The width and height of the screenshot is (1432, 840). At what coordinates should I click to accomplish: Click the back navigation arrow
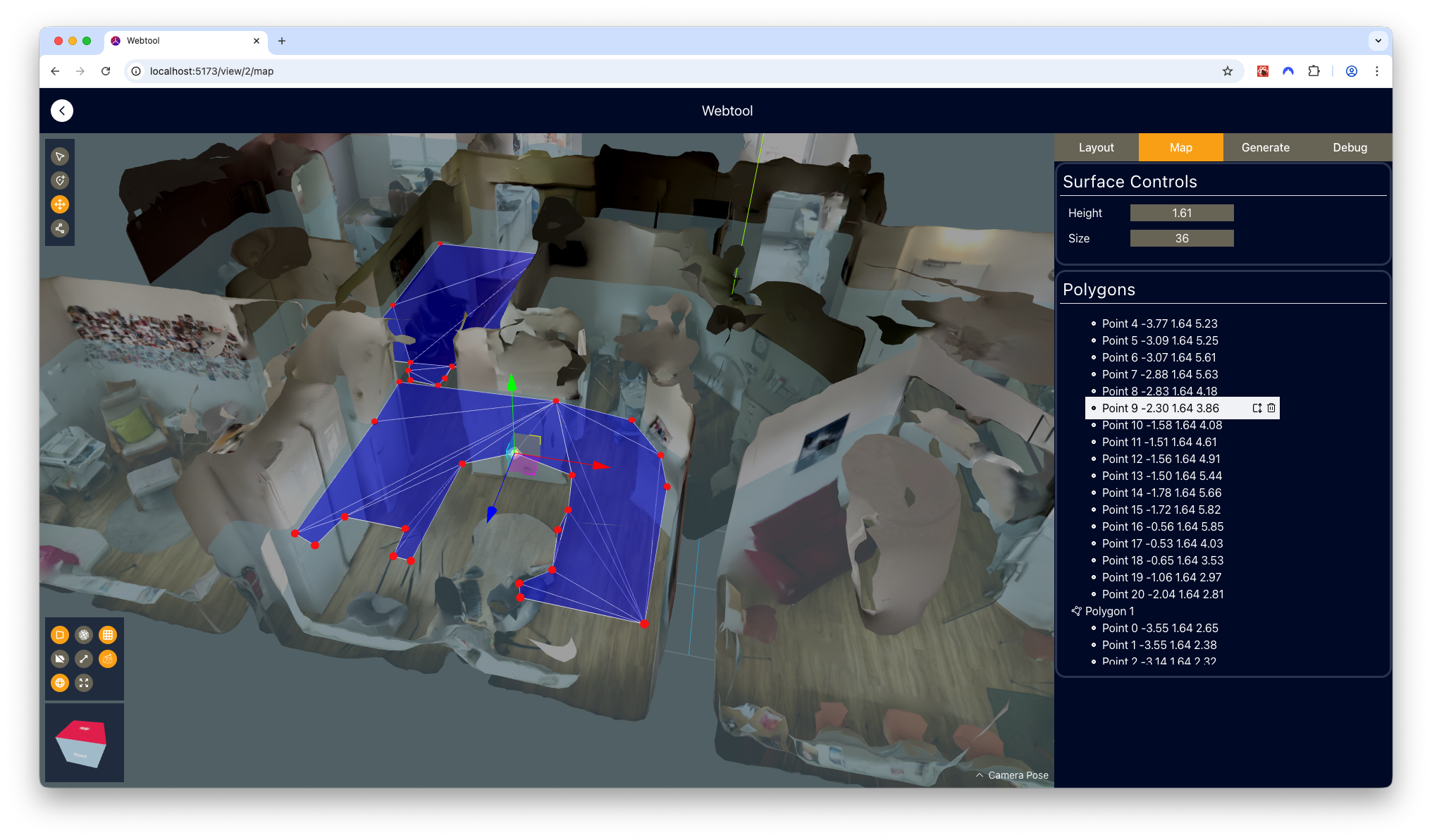click(x=62, y=111)
